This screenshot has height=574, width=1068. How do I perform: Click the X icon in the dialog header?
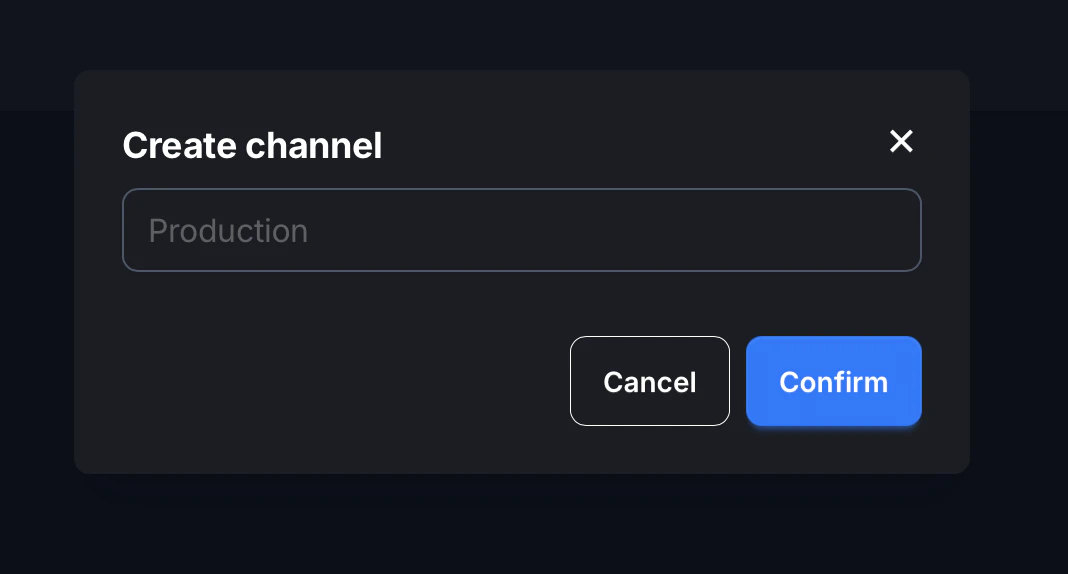[x=901, y=142]
